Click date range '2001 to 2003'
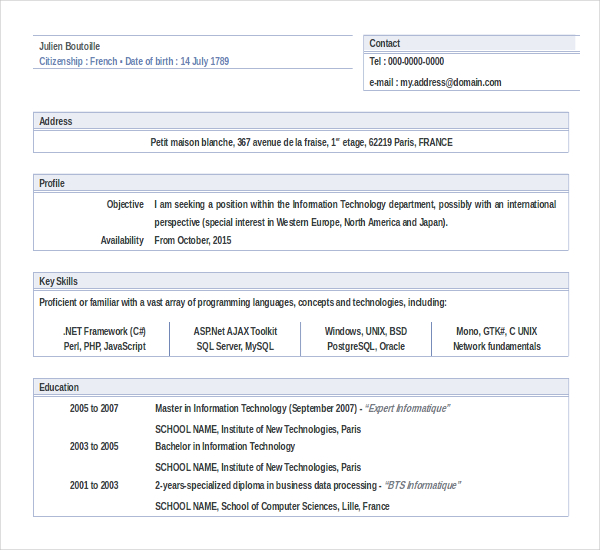This screenshot has width=600, height=550. coord(94,485)
